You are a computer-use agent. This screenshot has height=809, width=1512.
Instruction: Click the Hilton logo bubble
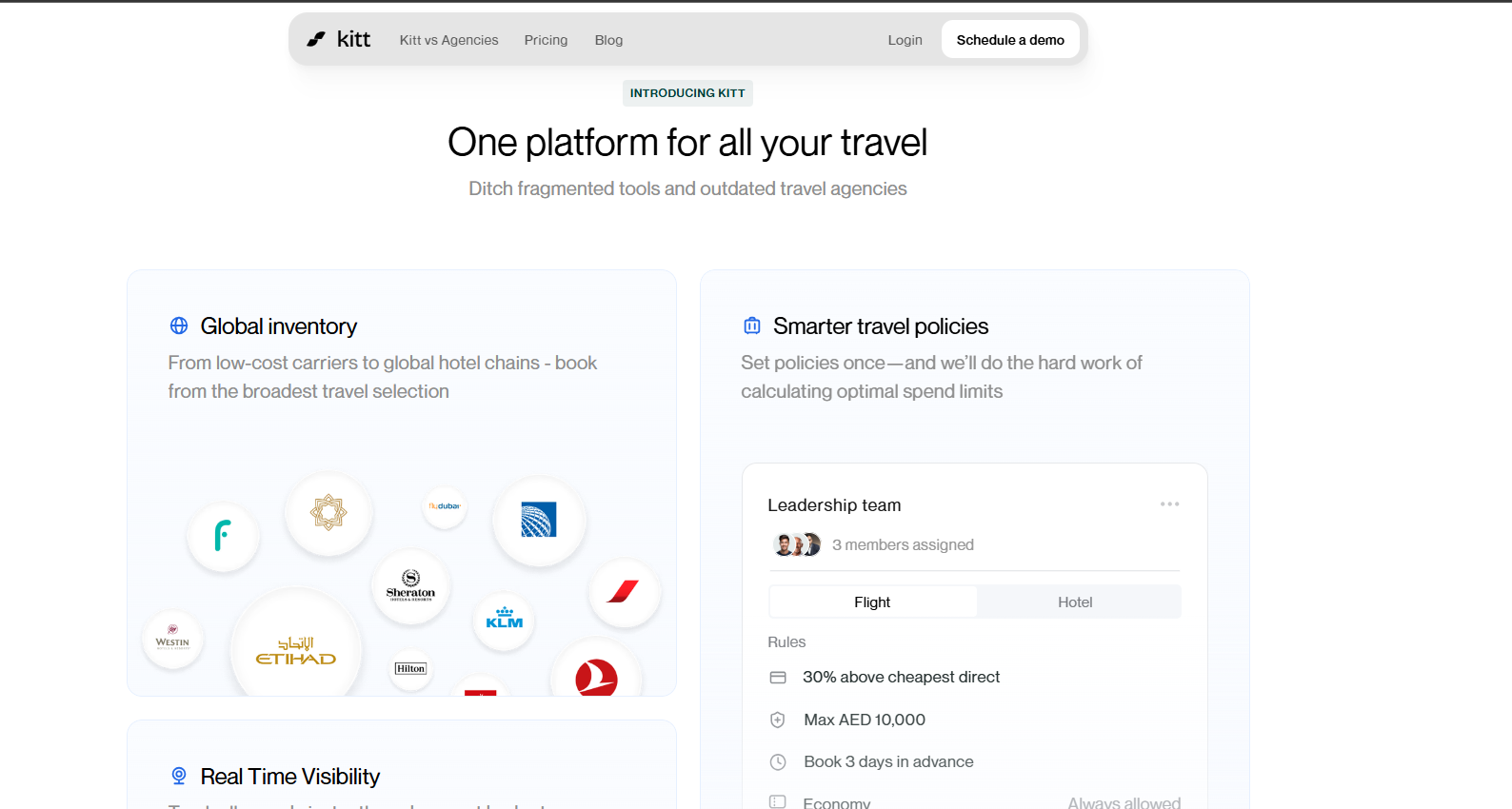pos(410,668)
